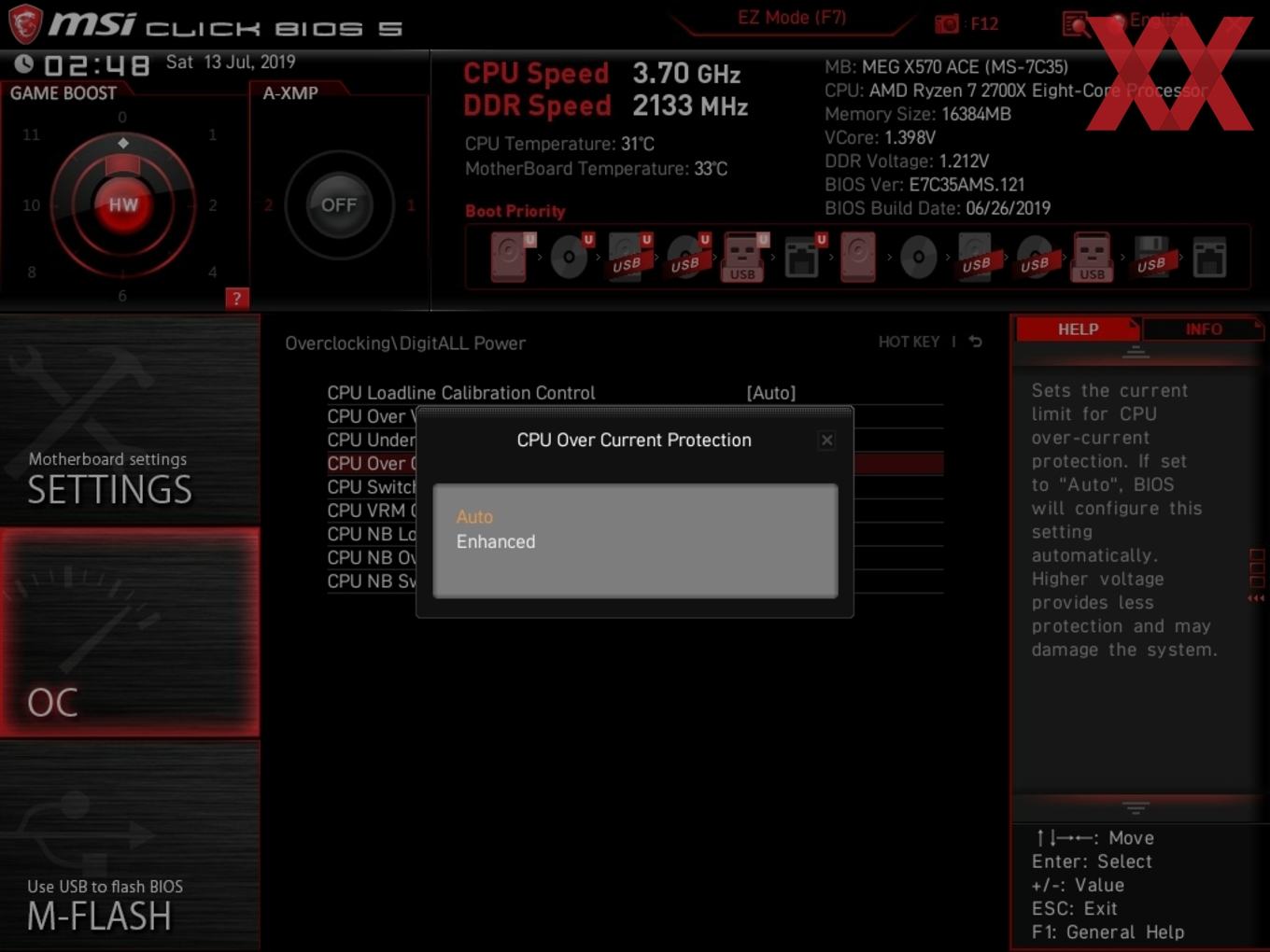Select the CPU Loadline Calibration Control row
This screenshot has height=952, width=1270.
(x=635, y=393)
